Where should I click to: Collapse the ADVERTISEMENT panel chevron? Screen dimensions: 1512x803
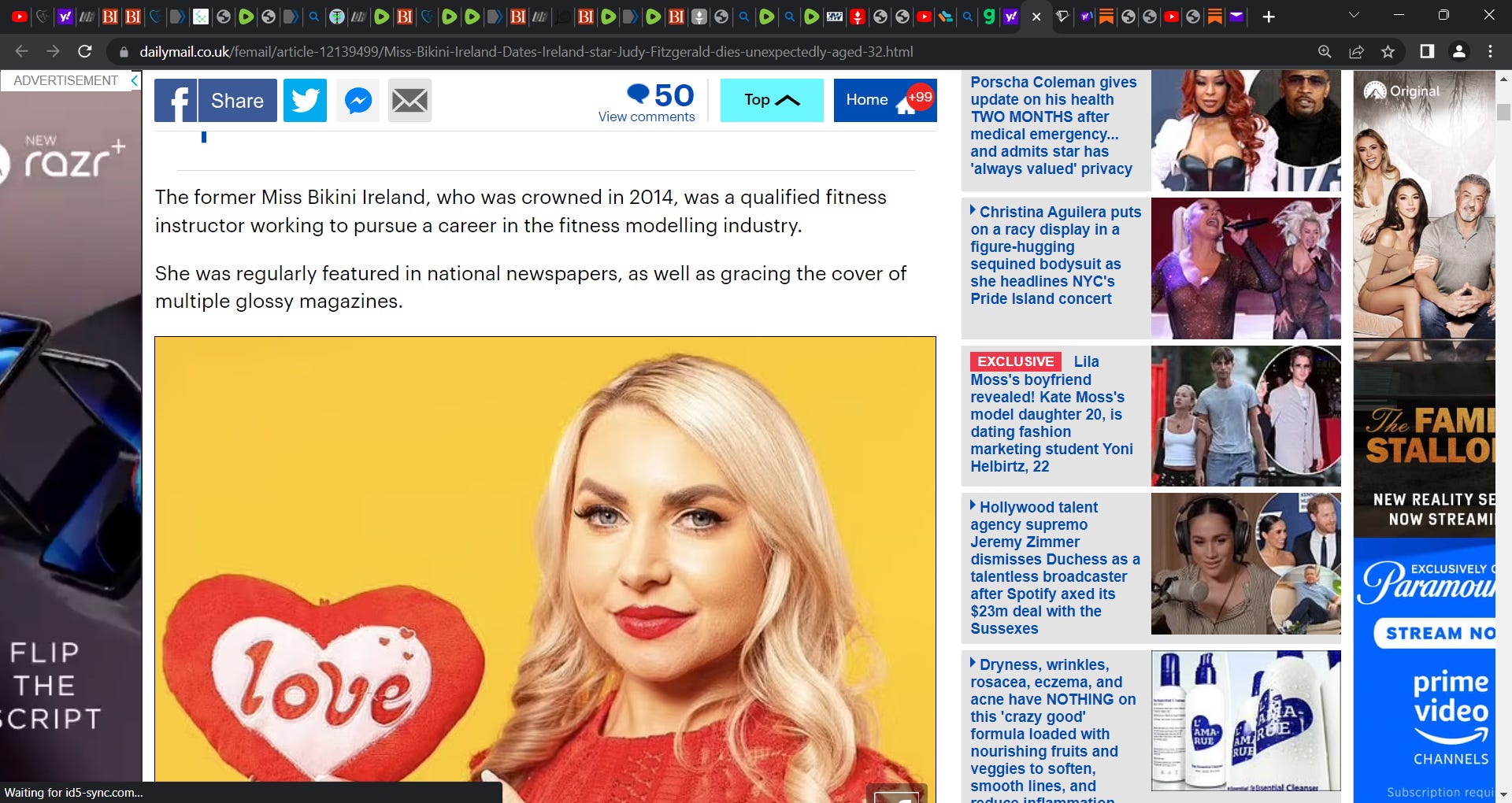(x=135, y=80)
